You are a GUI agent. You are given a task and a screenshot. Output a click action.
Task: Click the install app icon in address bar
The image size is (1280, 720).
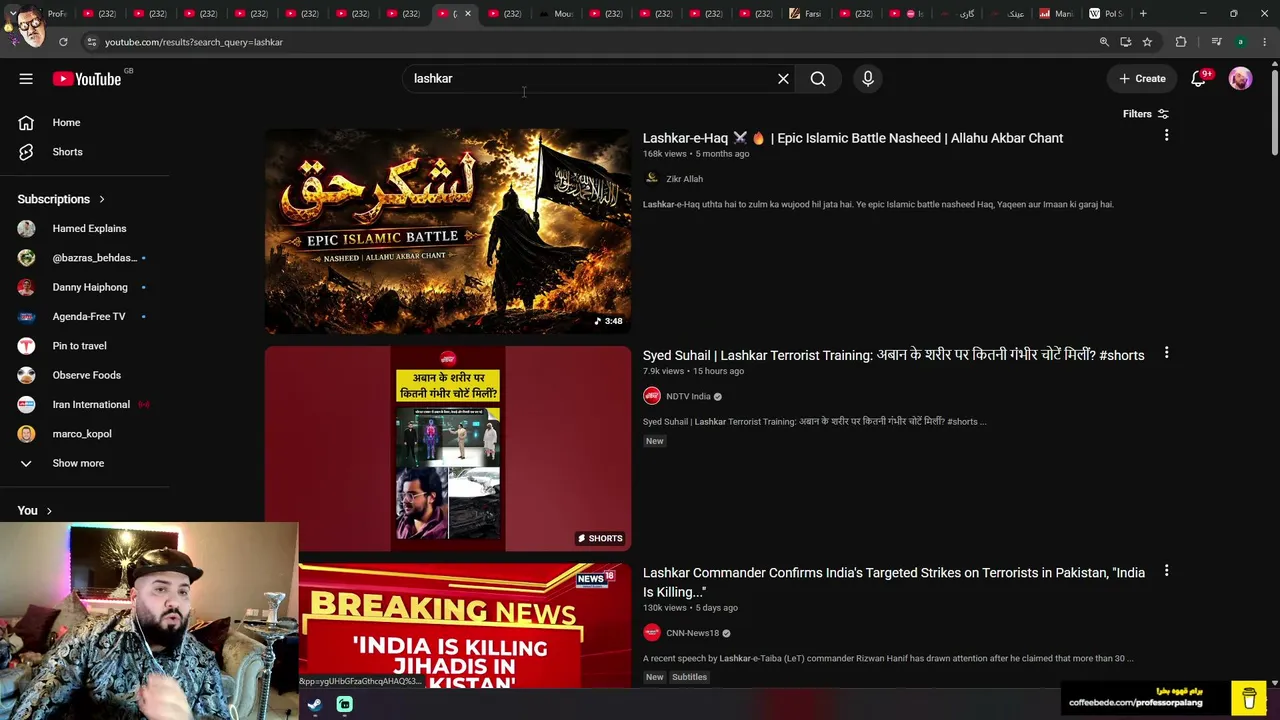click(x=1126, y=42)
